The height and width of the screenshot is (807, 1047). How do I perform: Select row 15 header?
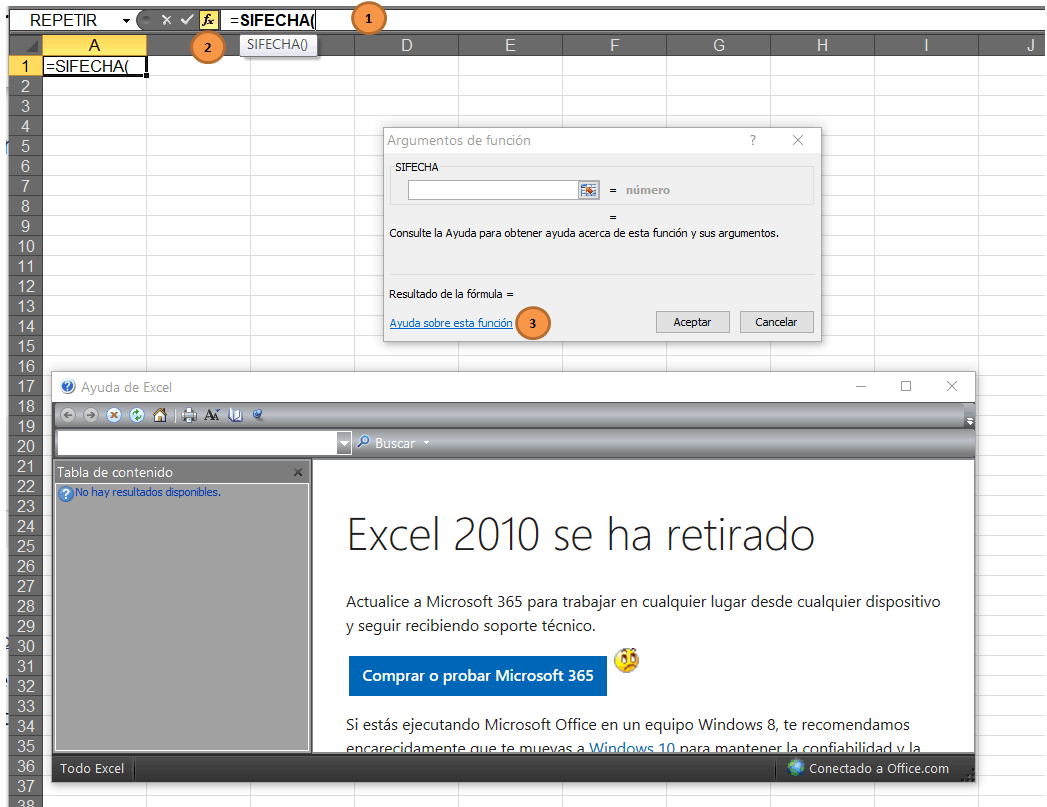25,346
